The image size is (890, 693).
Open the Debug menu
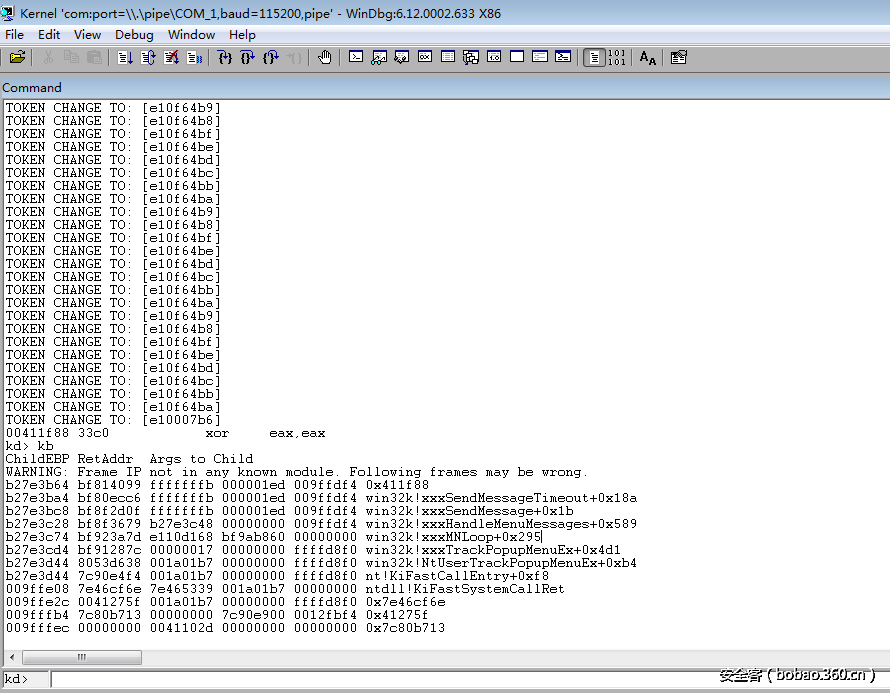[x=134, y=34]
